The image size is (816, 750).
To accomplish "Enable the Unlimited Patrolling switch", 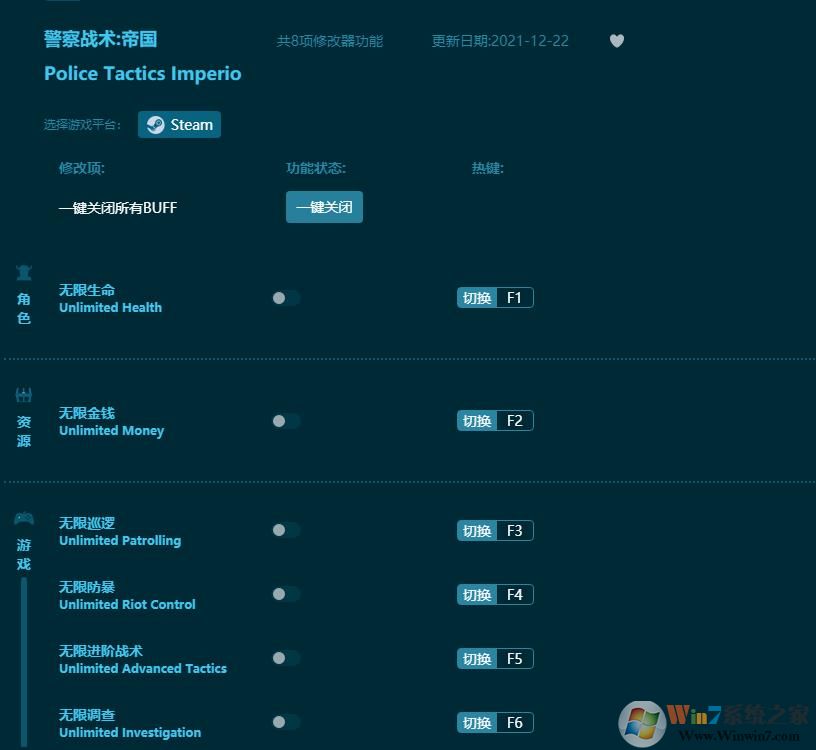I will click(286, 530).
